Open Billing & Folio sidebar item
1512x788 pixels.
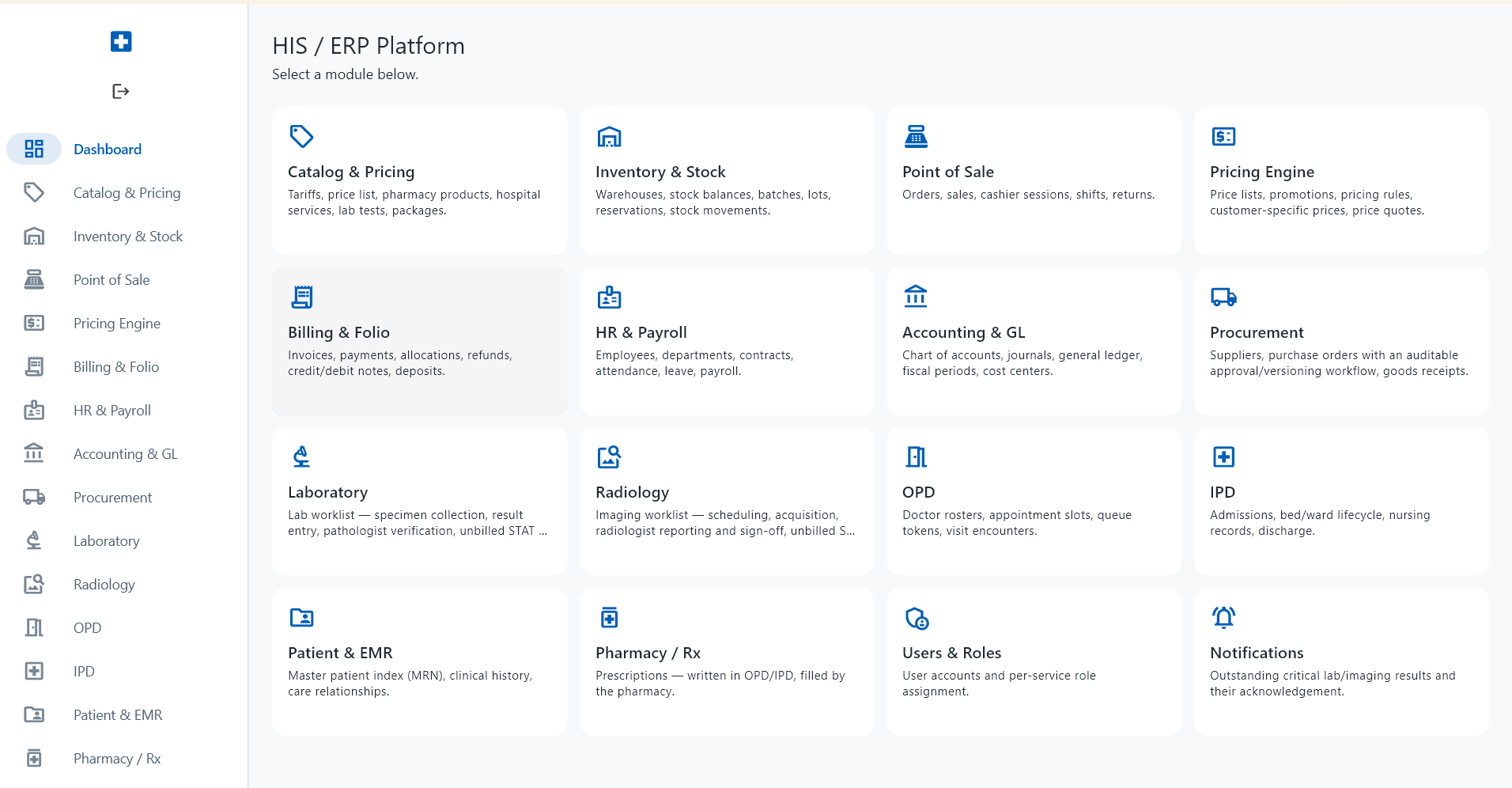point(116,366)
